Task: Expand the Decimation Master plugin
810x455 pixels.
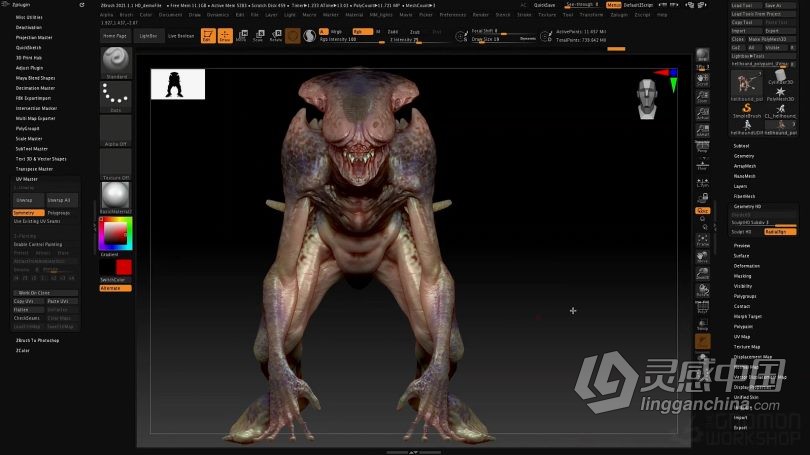Action: pyautogui.click(x=35, y=88)
